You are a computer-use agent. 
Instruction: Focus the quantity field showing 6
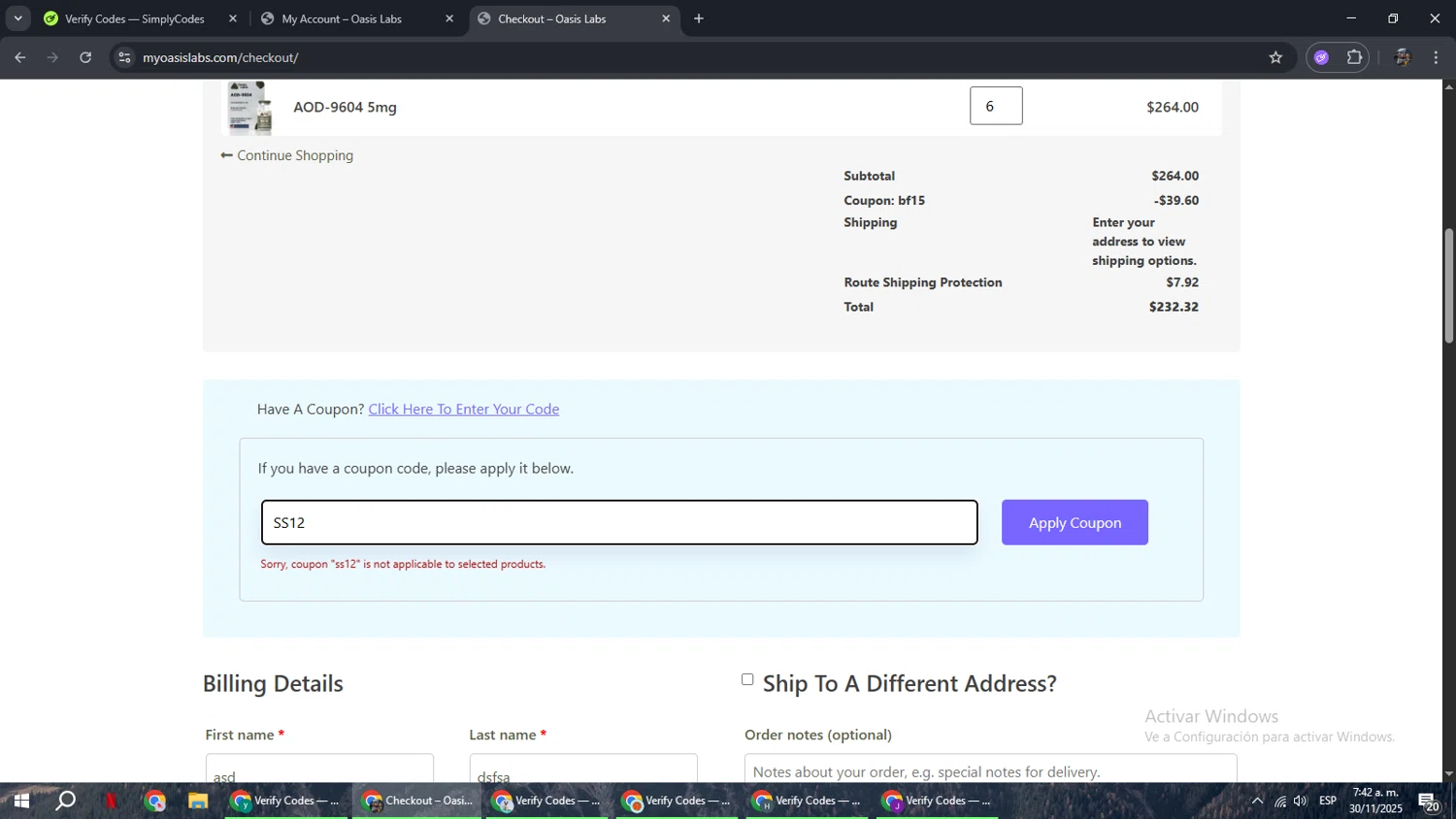click(x=996, y=106)
